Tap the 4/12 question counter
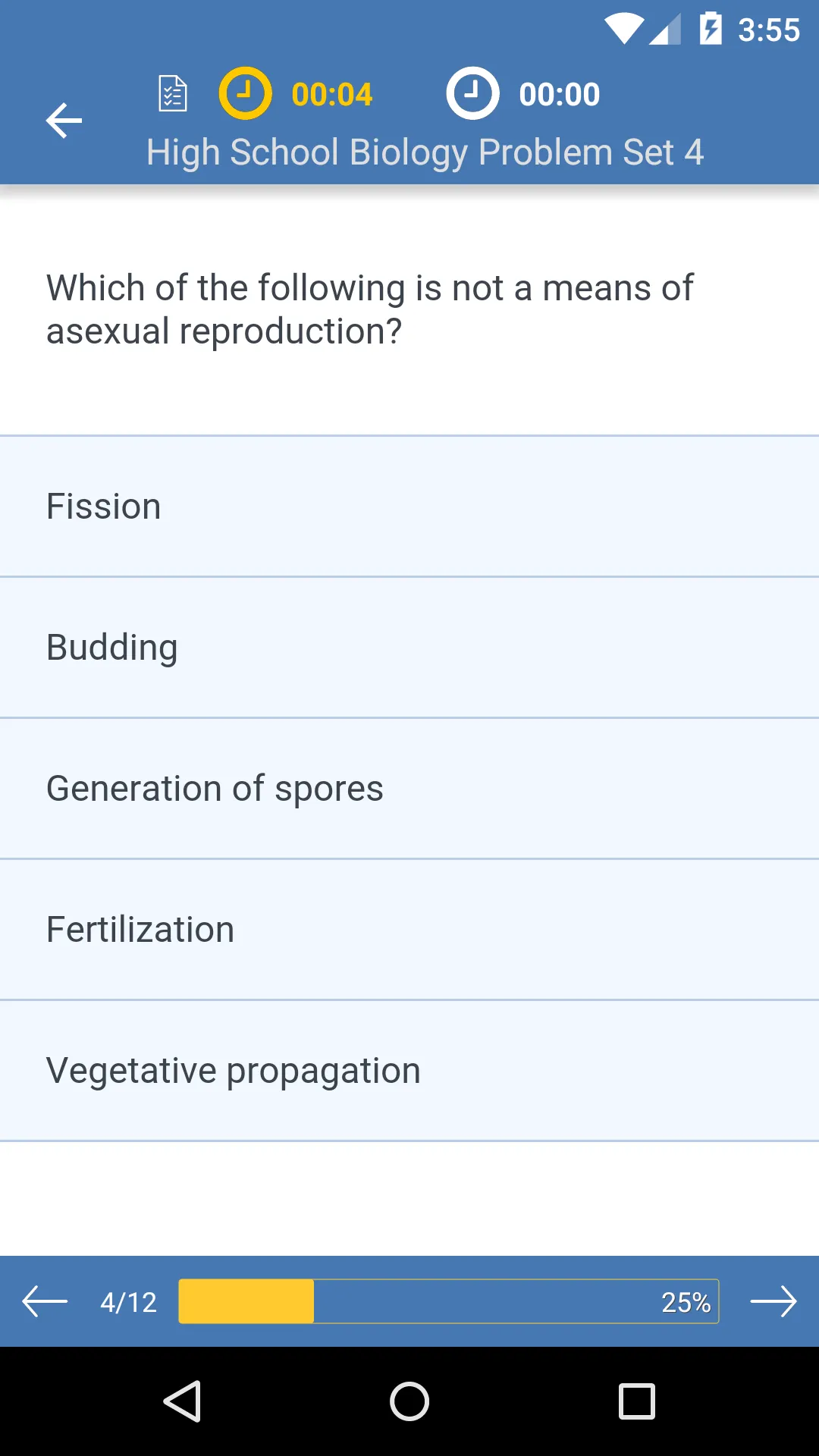The image size is (819, 1456). (x=129, y=1302)
